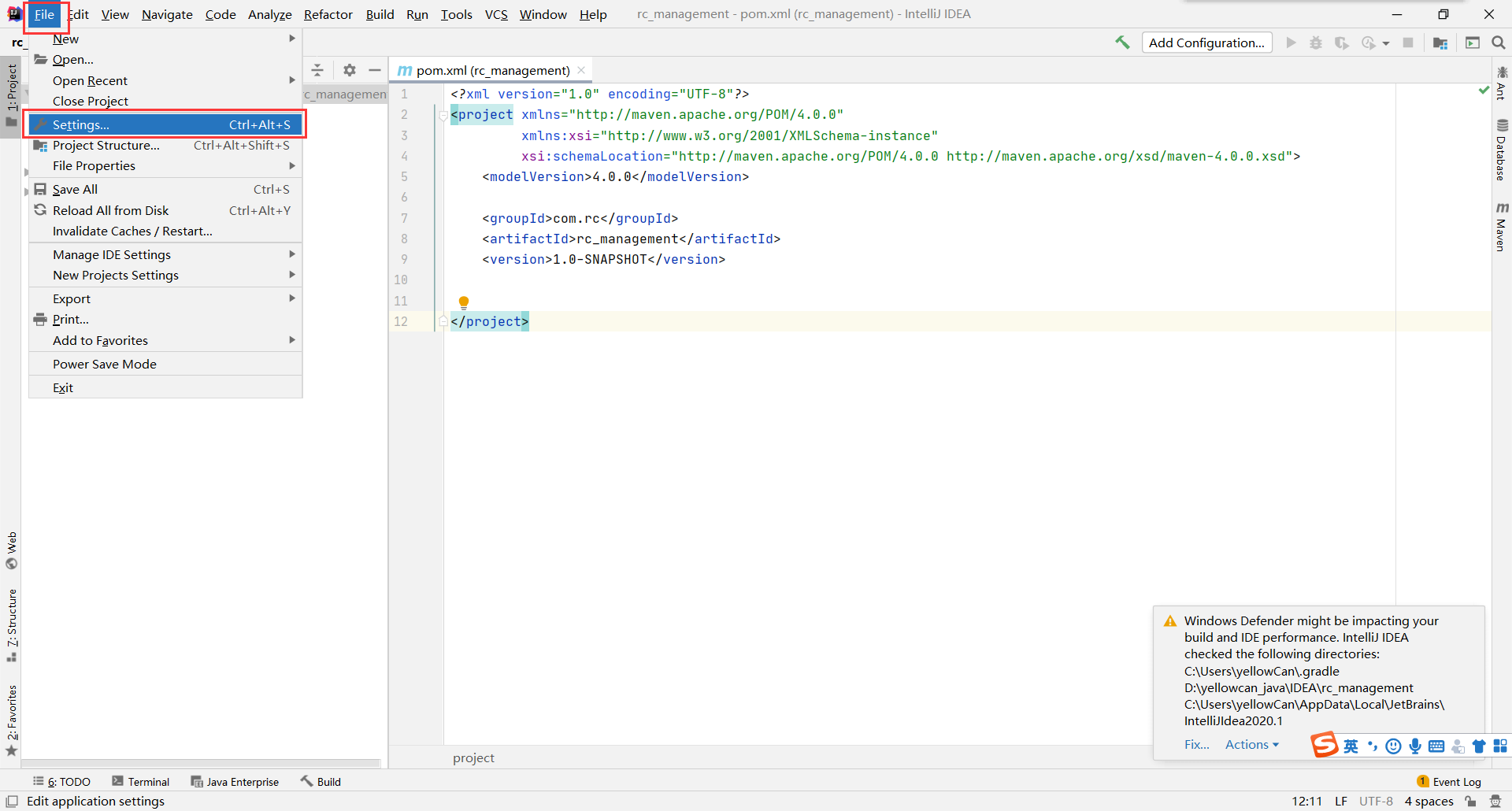Click the Add Configuration... button

(x=1206, y=43)
